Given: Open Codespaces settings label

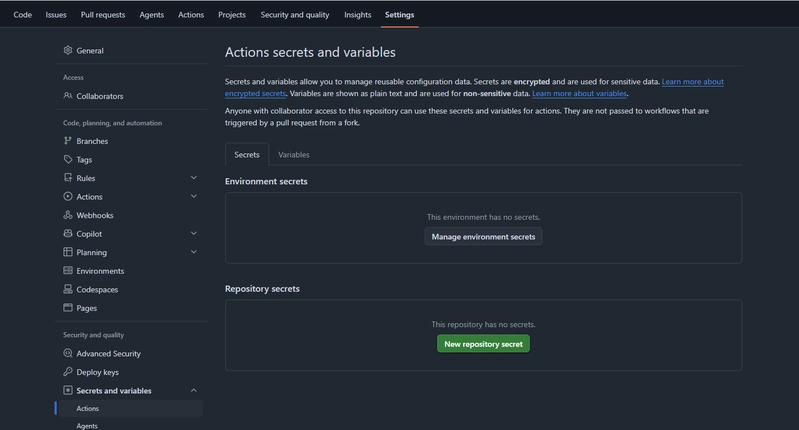Looking at the screenshot, I should click(x=97, y=289).
